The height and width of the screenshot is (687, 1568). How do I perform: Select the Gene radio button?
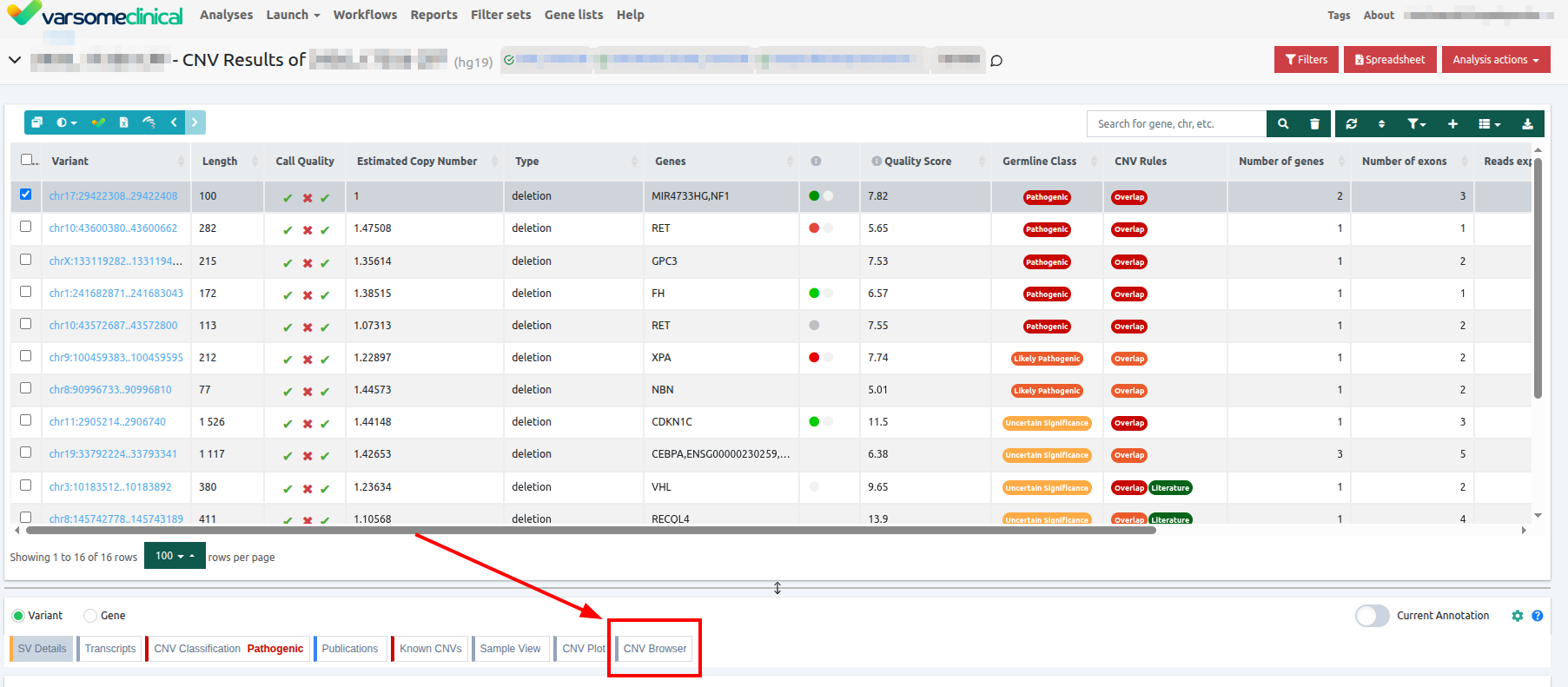[90, 616]
